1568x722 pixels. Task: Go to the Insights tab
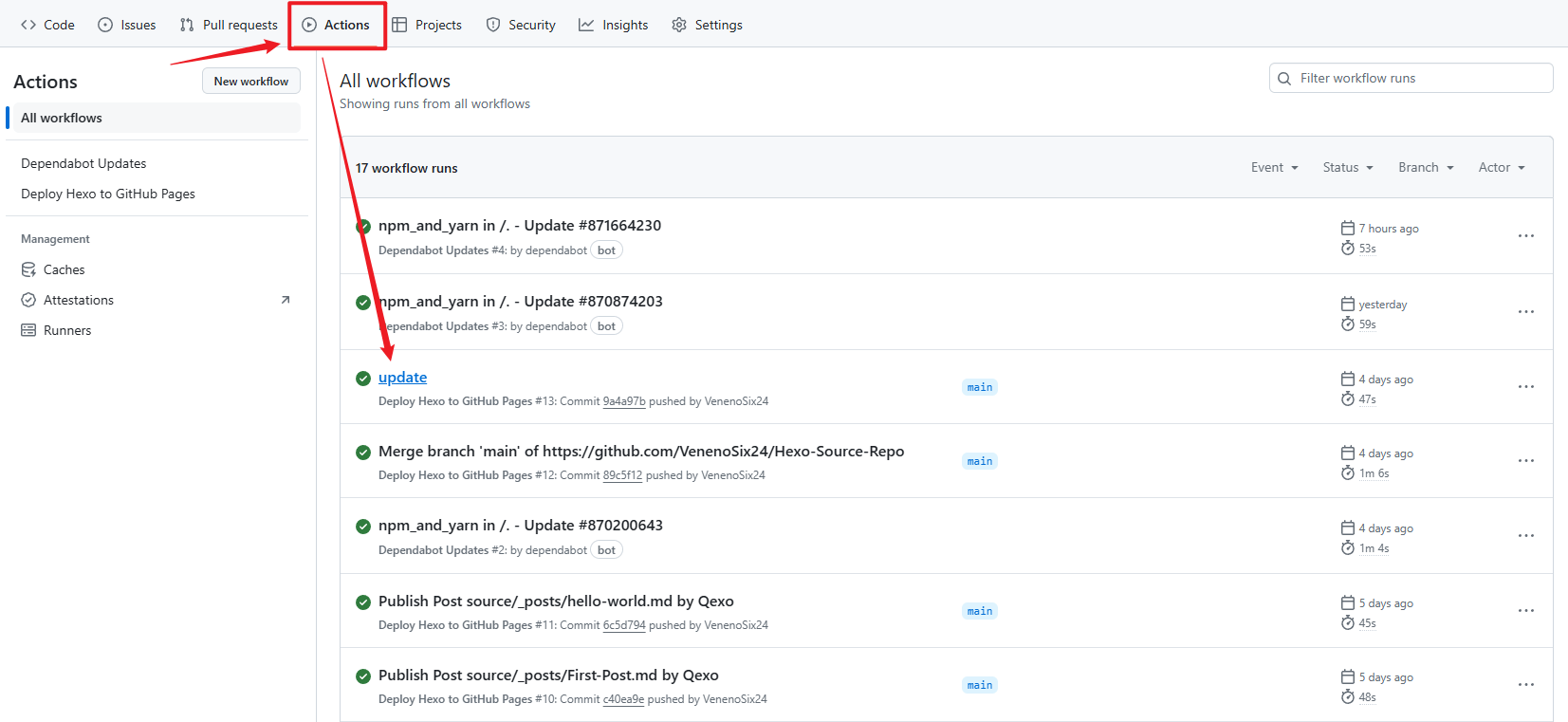coord(614,25)
